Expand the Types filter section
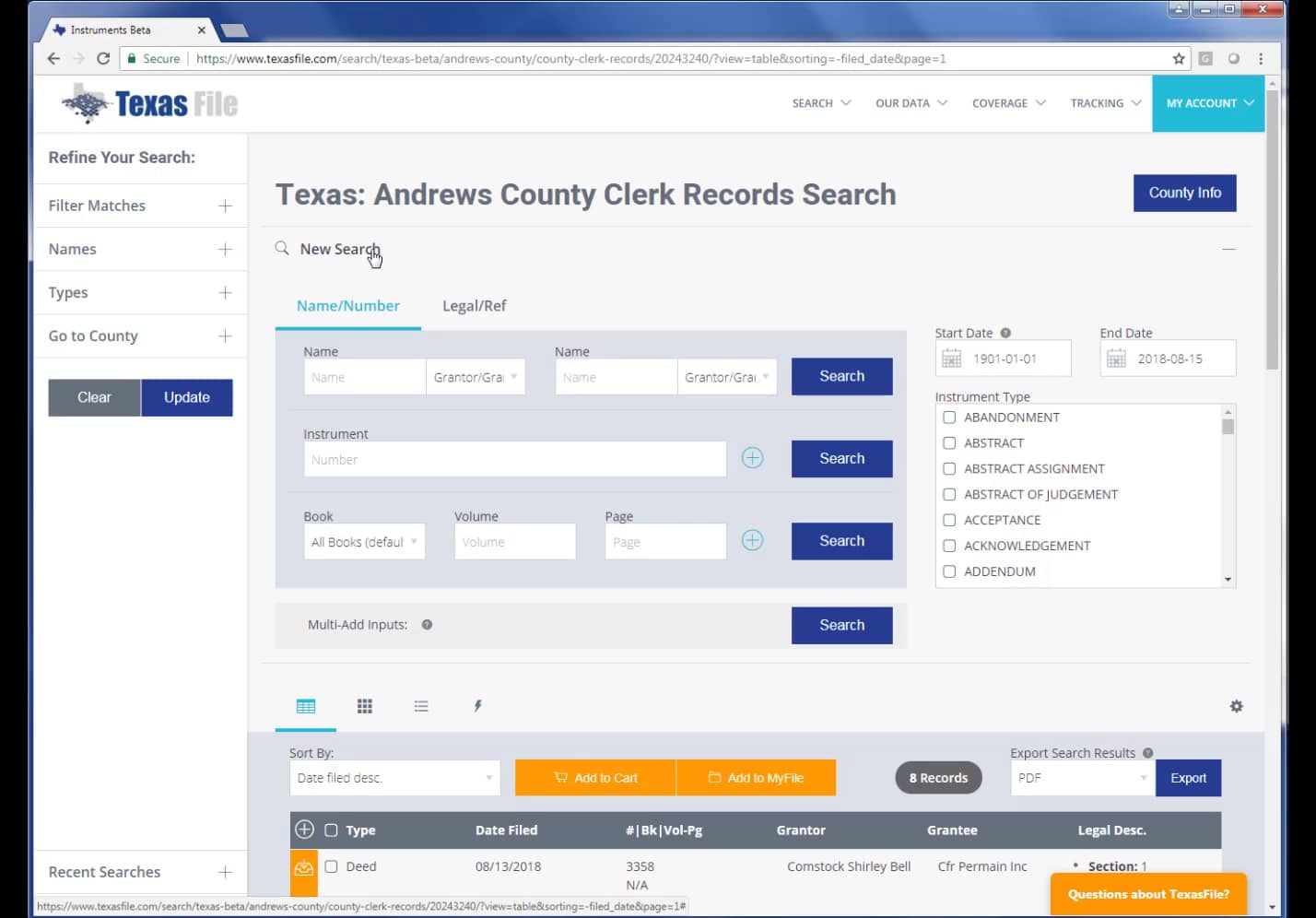This screenshot has width=1316, height=918. 140,292
